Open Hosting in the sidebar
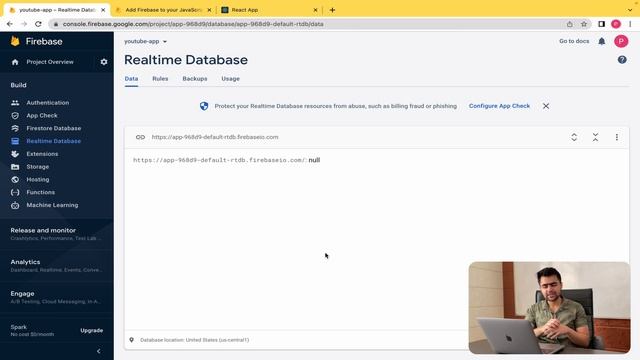 (x=38, y=180)
